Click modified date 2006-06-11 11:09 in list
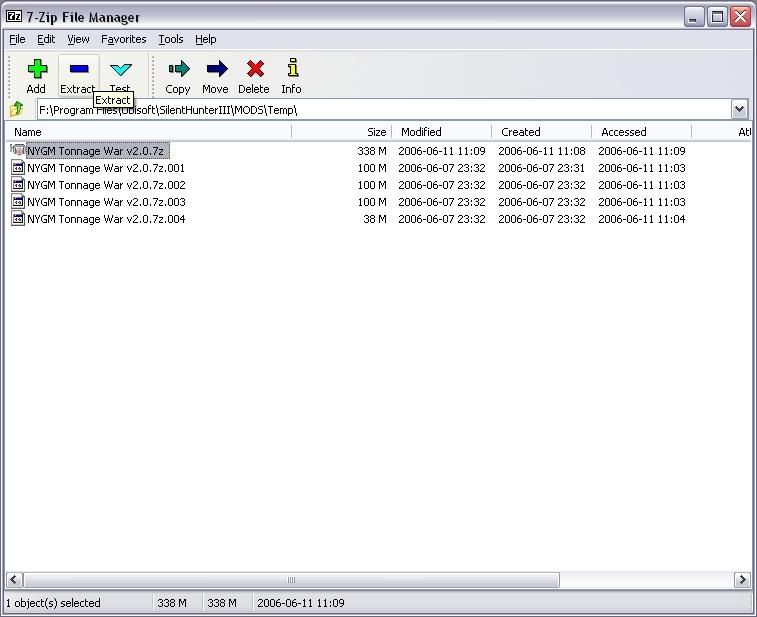757x617 pixels. pos(442,151)
